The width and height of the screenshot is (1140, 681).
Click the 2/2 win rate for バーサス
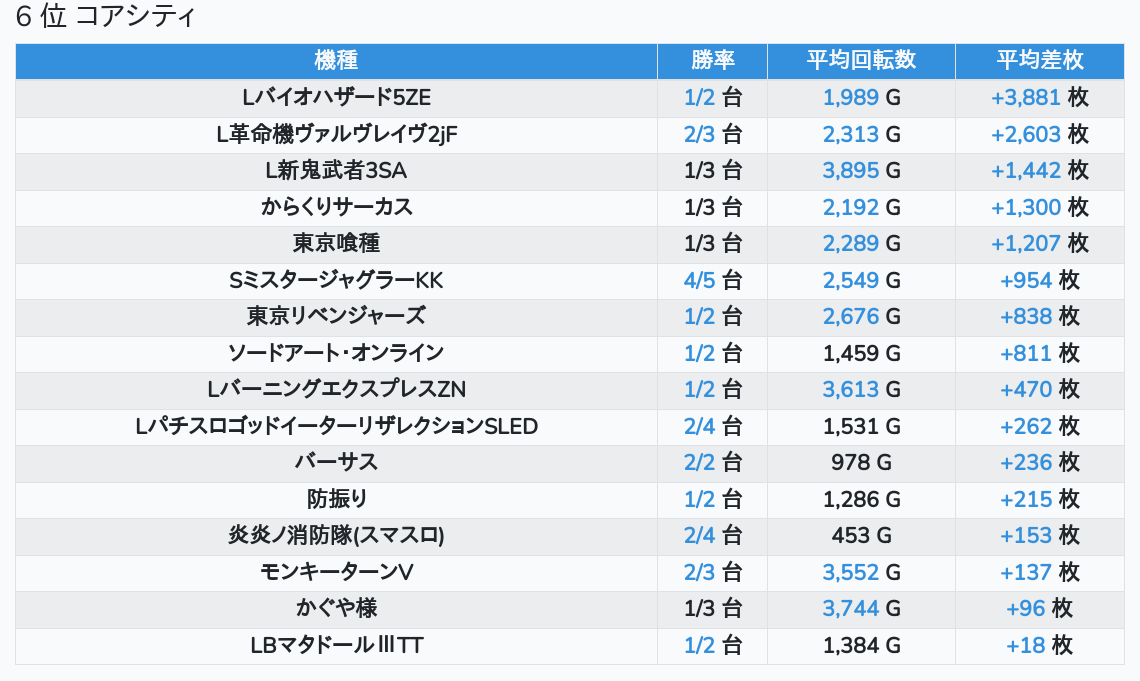click(700, 462)
